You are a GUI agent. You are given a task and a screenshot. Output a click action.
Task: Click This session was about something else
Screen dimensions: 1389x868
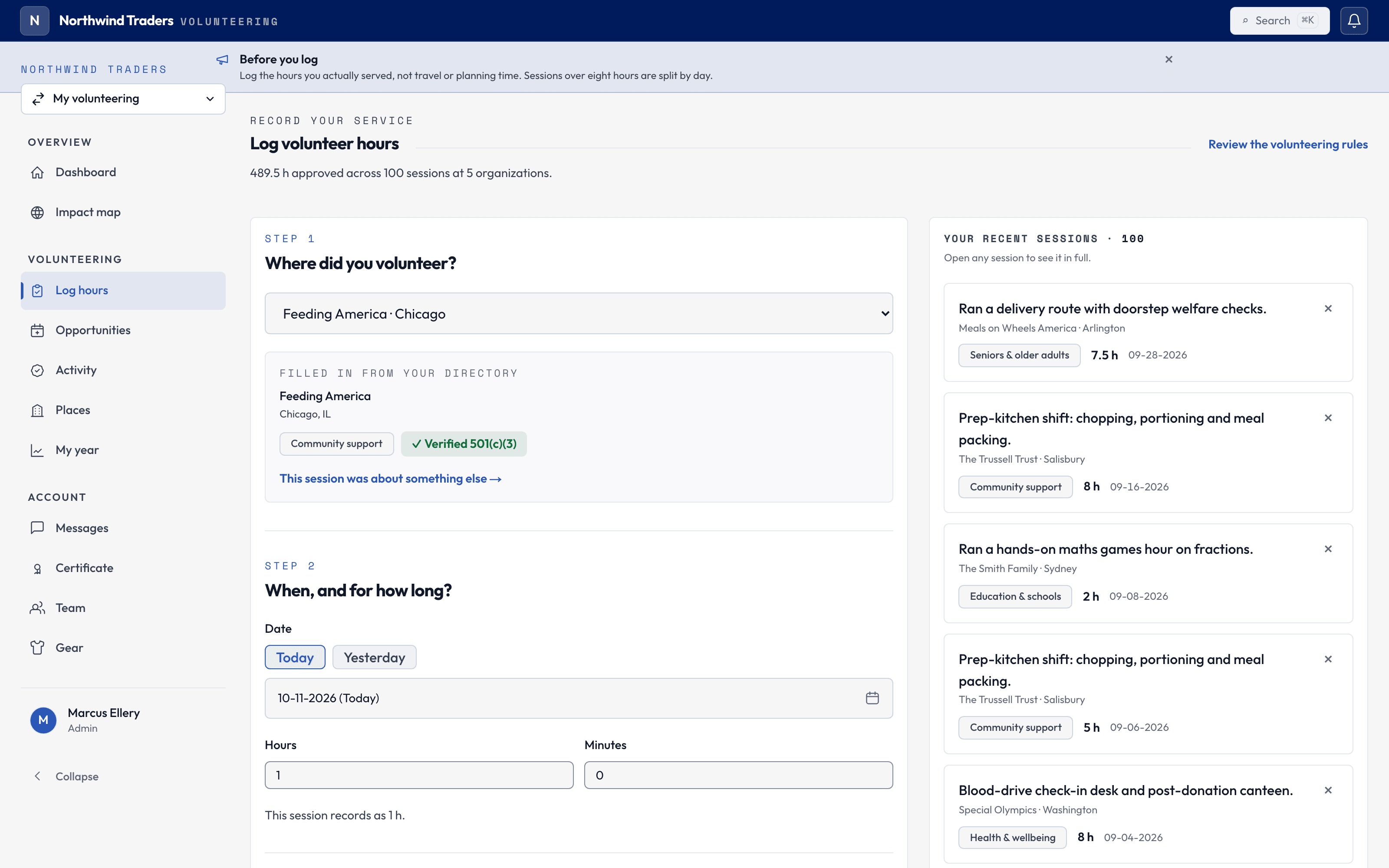[390, 479]
